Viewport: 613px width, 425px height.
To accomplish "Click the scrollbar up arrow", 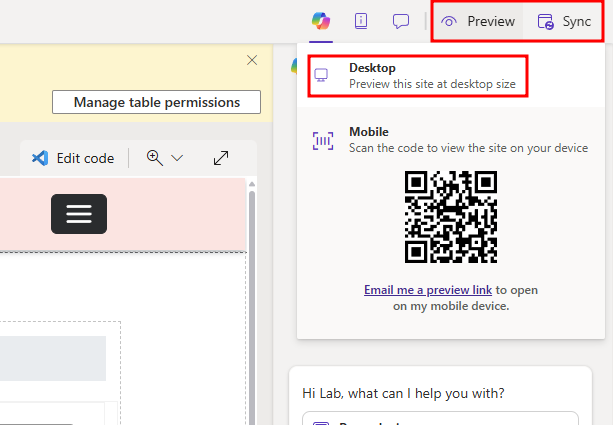I will (252, 184).
